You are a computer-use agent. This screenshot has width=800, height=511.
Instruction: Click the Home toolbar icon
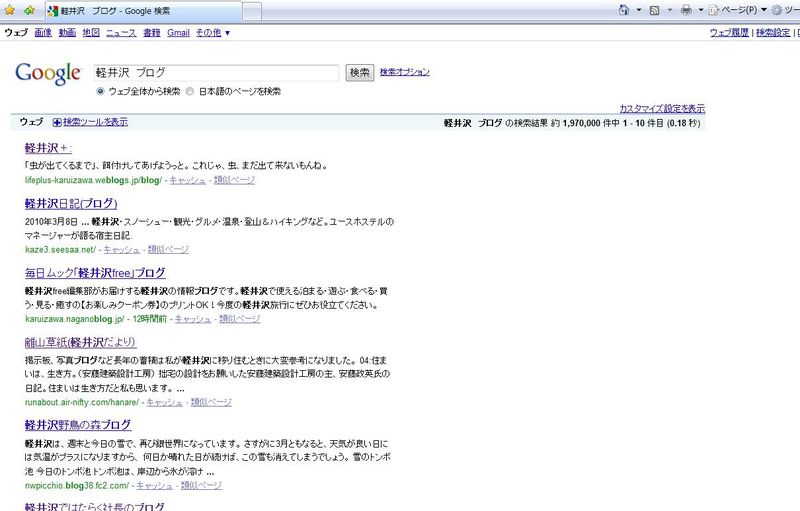(623, 10)
